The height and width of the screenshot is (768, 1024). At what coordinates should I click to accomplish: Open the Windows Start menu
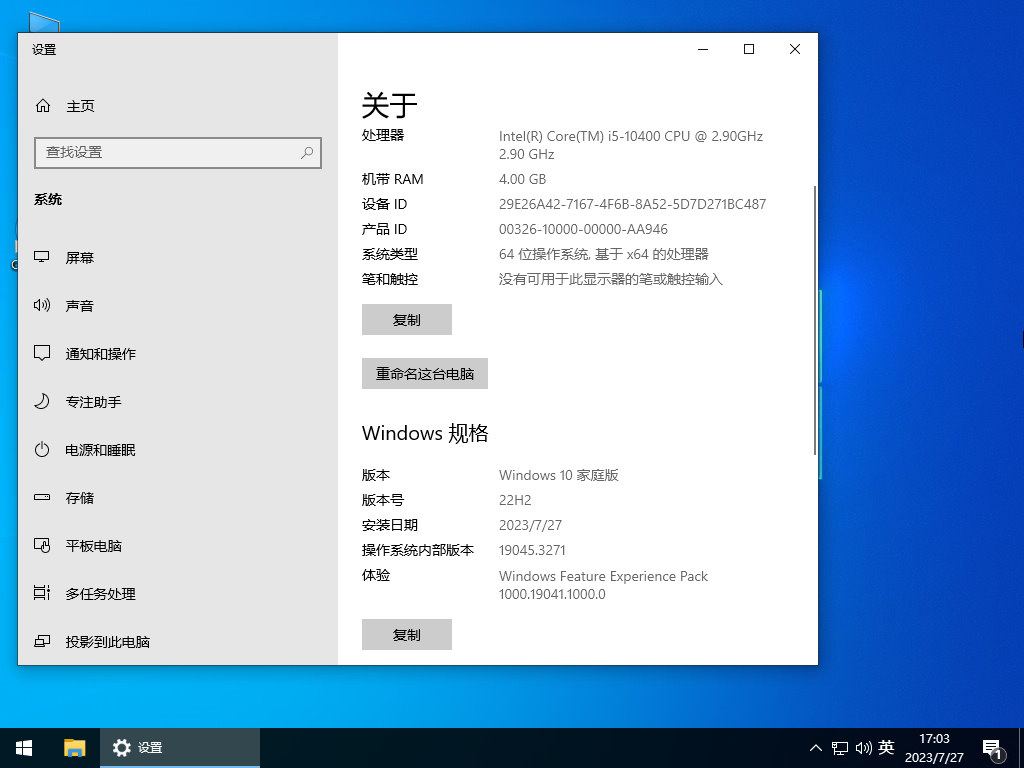coord(23,747)
